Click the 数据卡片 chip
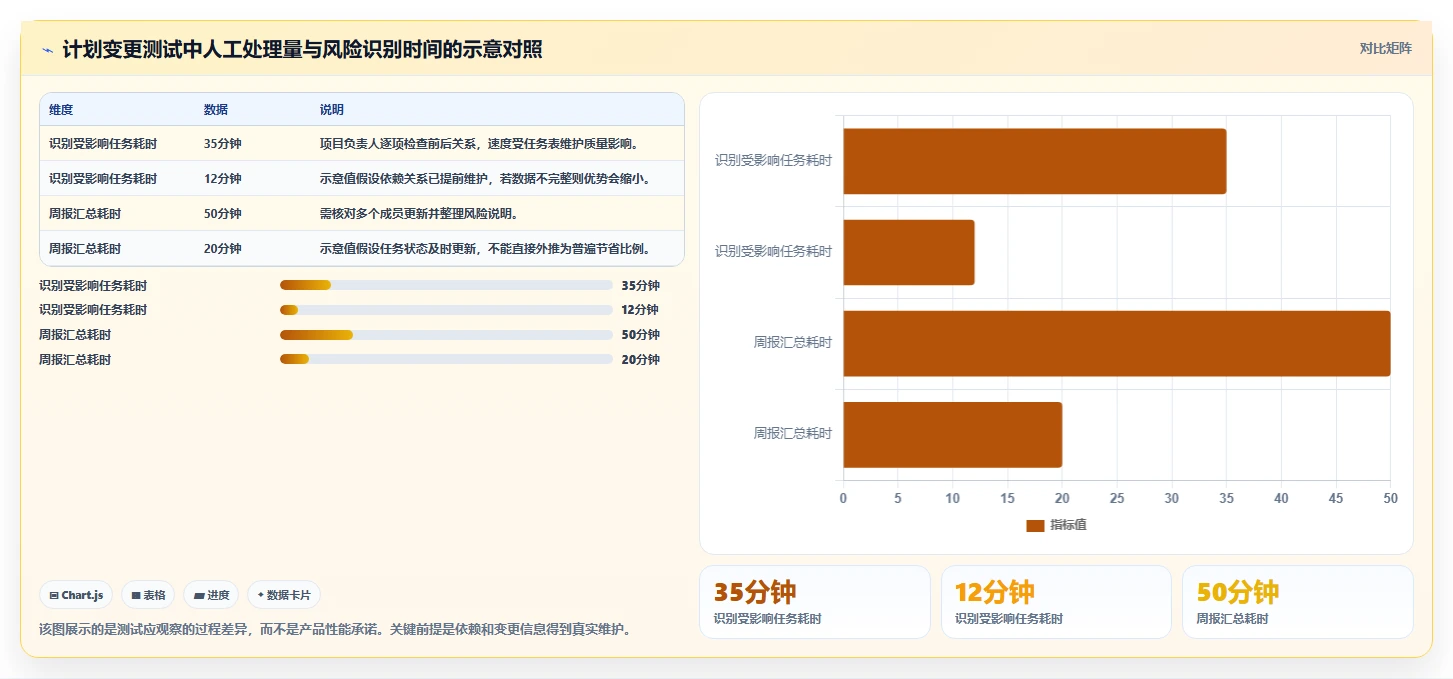Viewport: 1453px width, 679px height. [284, 595]
